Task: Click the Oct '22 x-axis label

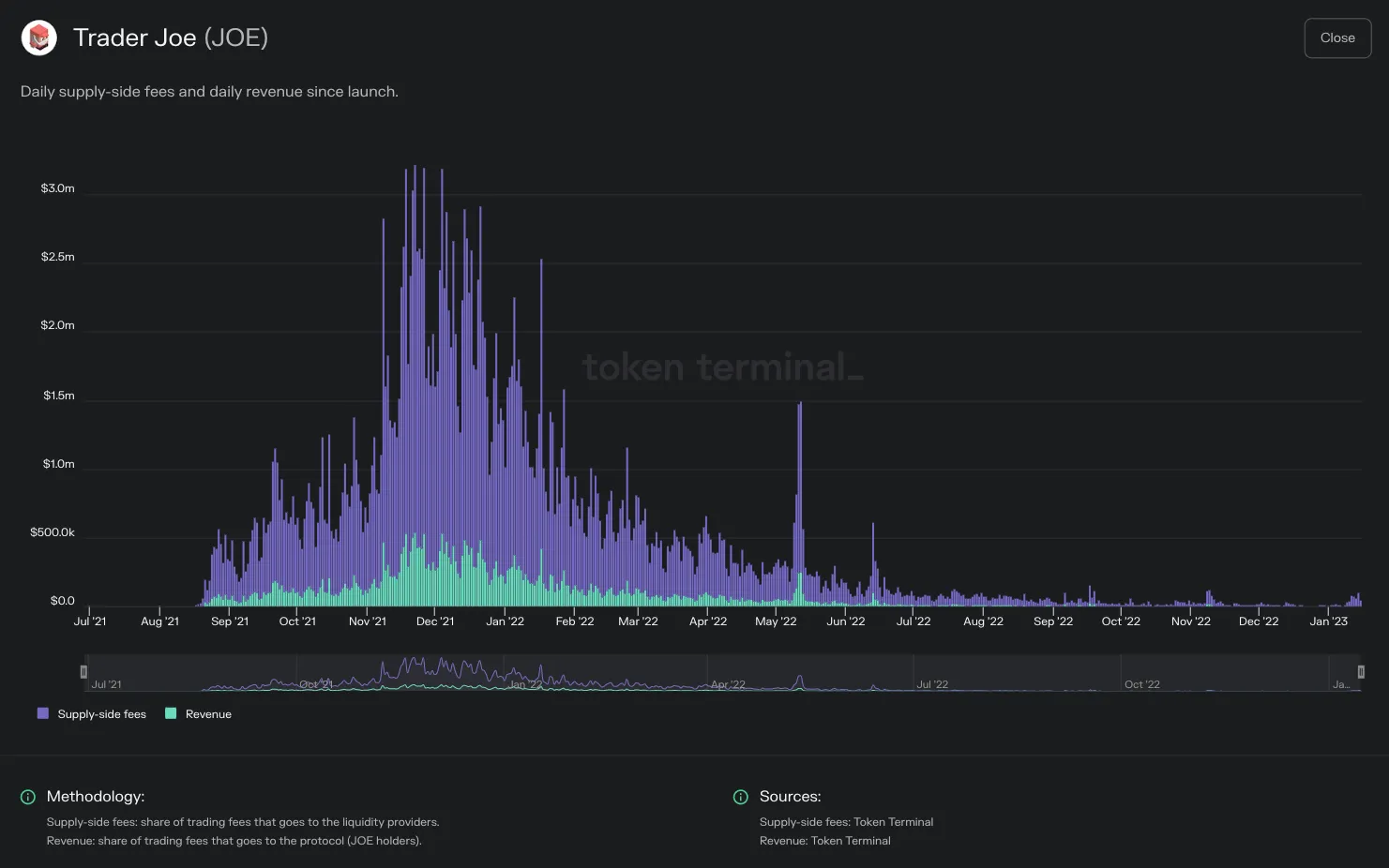Action: (1121, 621)
